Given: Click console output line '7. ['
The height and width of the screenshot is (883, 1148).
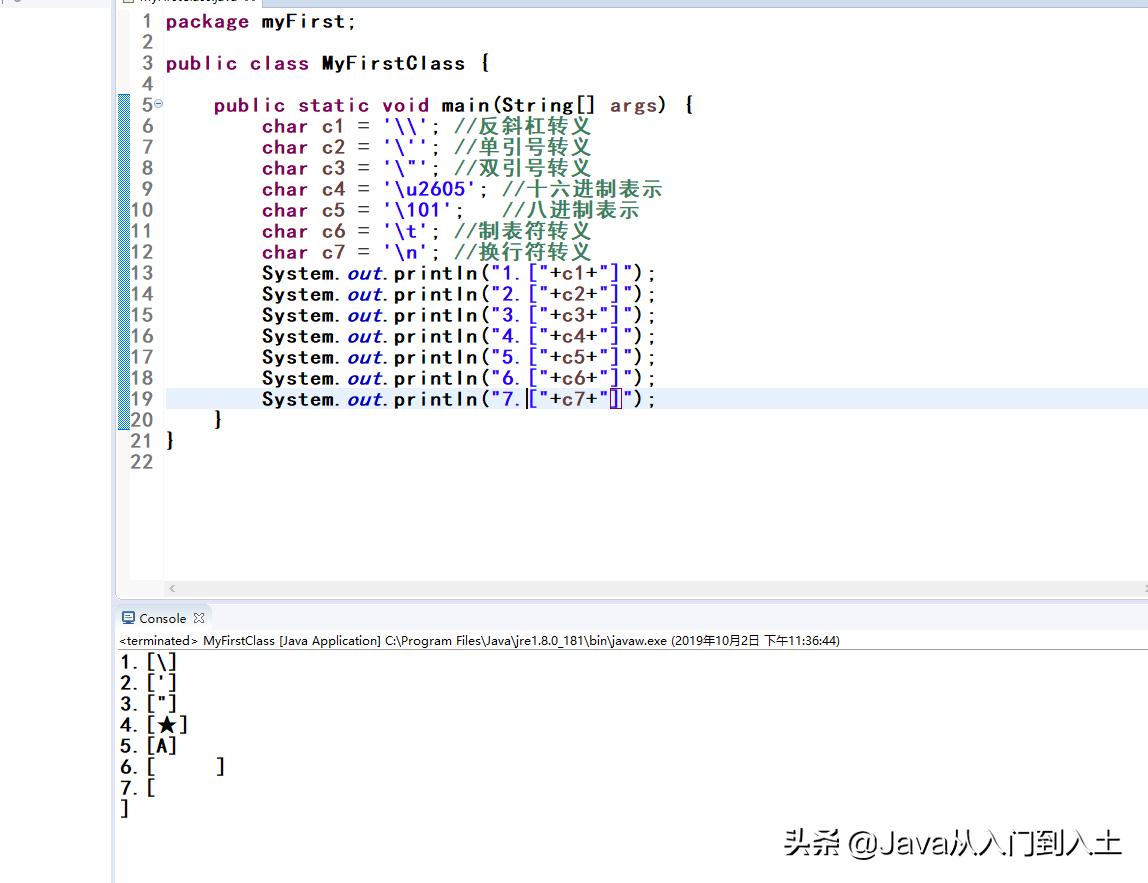Looking at the screenshot, I should coord(138,789).
